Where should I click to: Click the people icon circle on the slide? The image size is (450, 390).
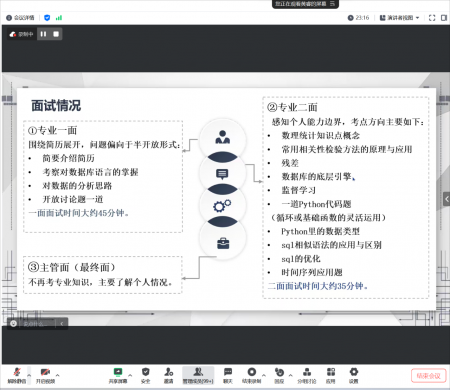point(223,138)
